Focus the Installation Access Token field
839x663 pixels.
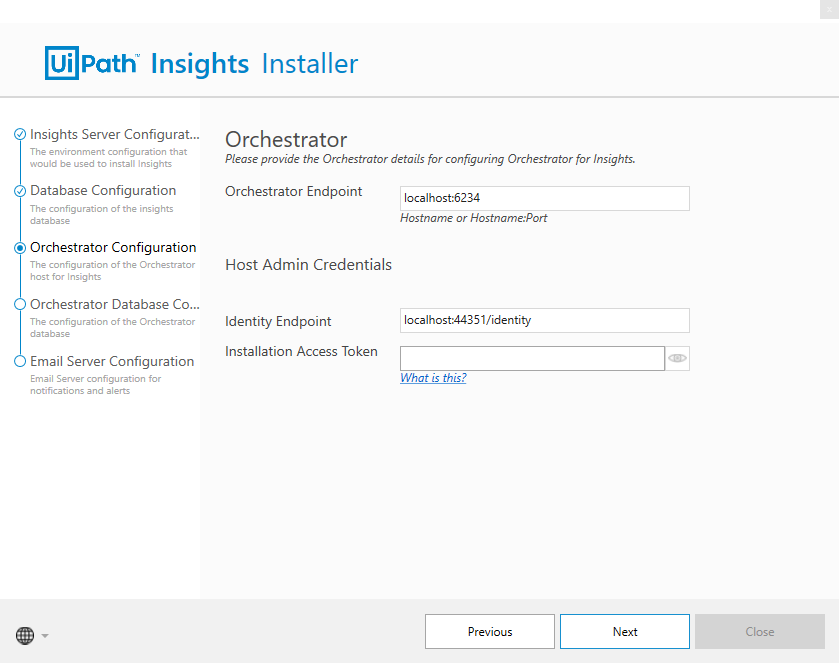click(532, 359)
